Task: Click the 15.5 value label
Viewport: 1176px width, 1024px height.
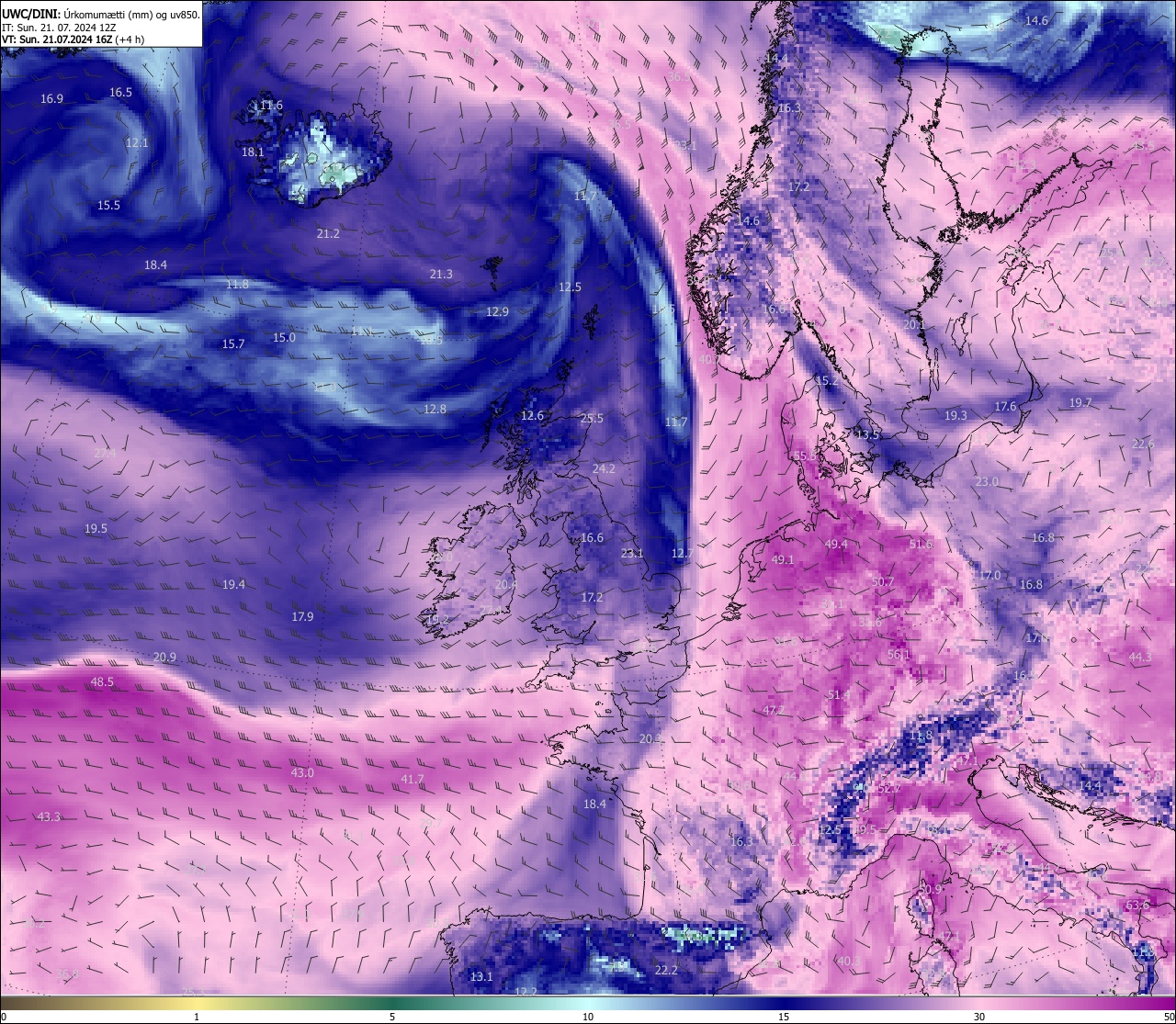Action: [x=108, y=206]
